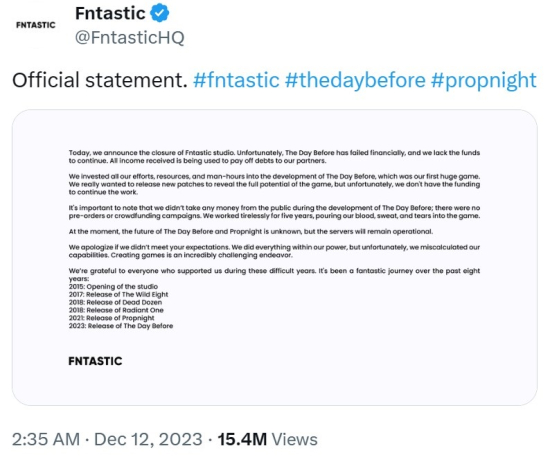Follow the #thedaybefore hashtag link
Image resolution: width=550 pixels, height=464 pixels.
click(x=355, y=80)
